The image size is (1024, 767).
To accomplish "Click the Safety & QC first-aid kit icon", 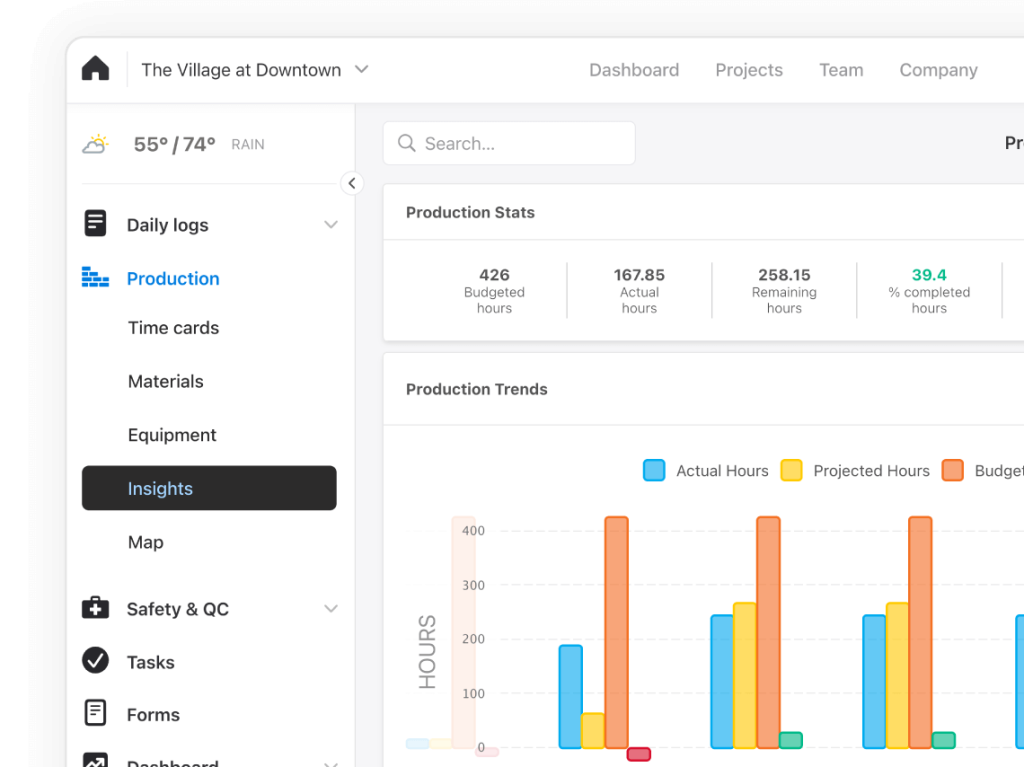I will [x=95, y=607].
